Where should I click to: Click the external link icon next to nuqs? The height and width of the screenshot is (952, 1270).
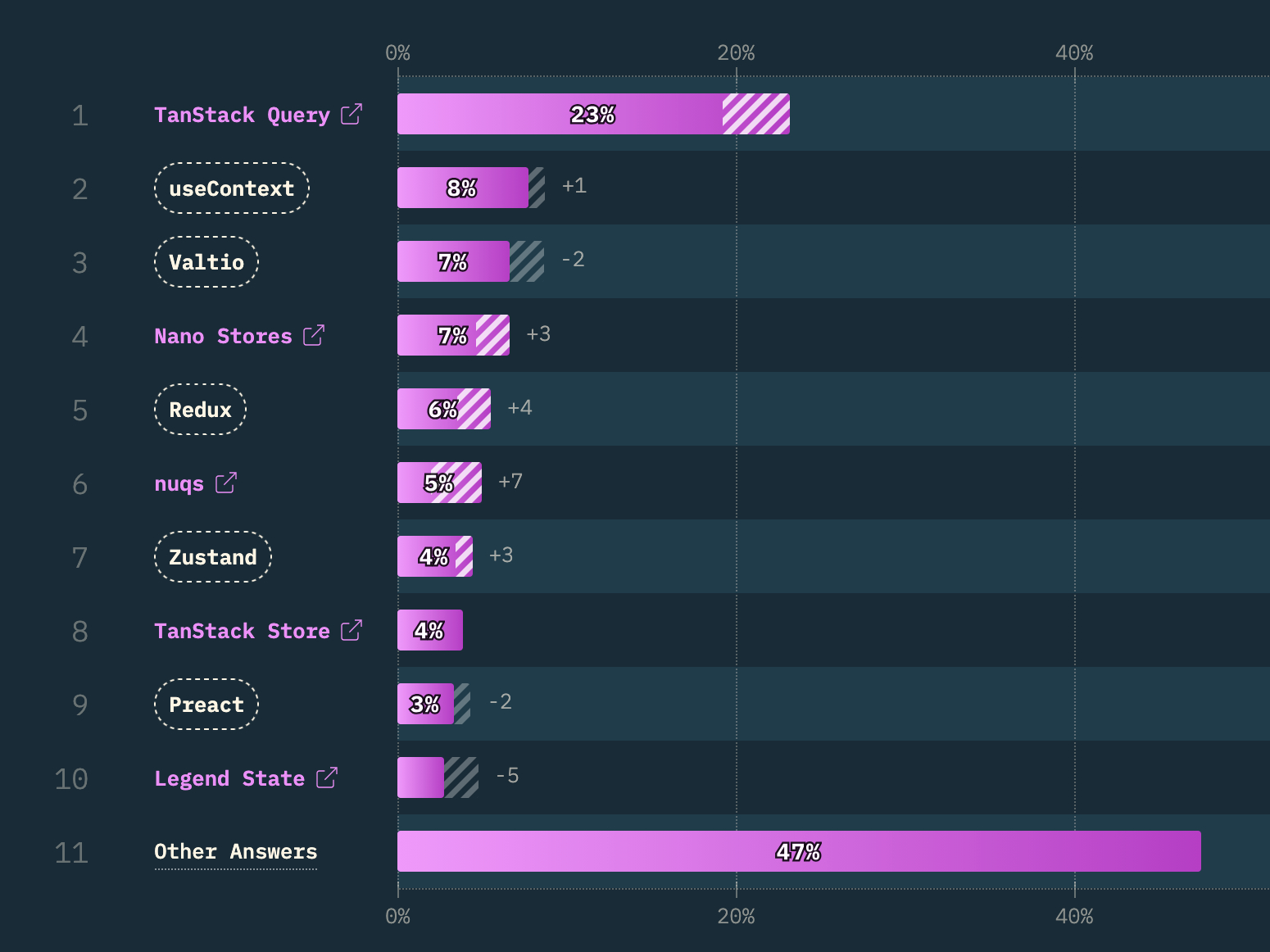point(226,483)
